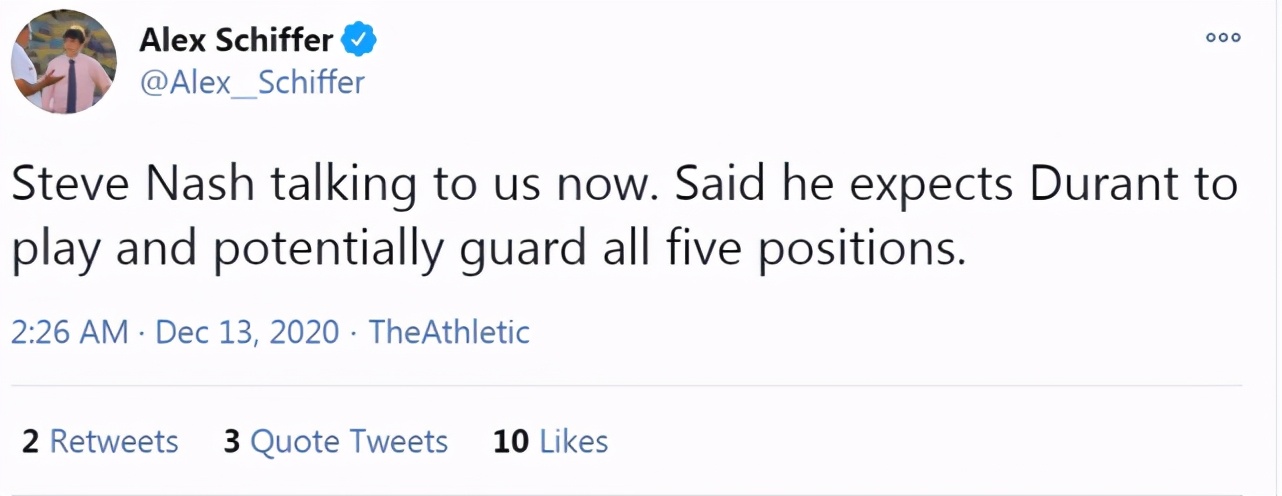
Task: Click the blue verified badge
Action: click(359, 40)
